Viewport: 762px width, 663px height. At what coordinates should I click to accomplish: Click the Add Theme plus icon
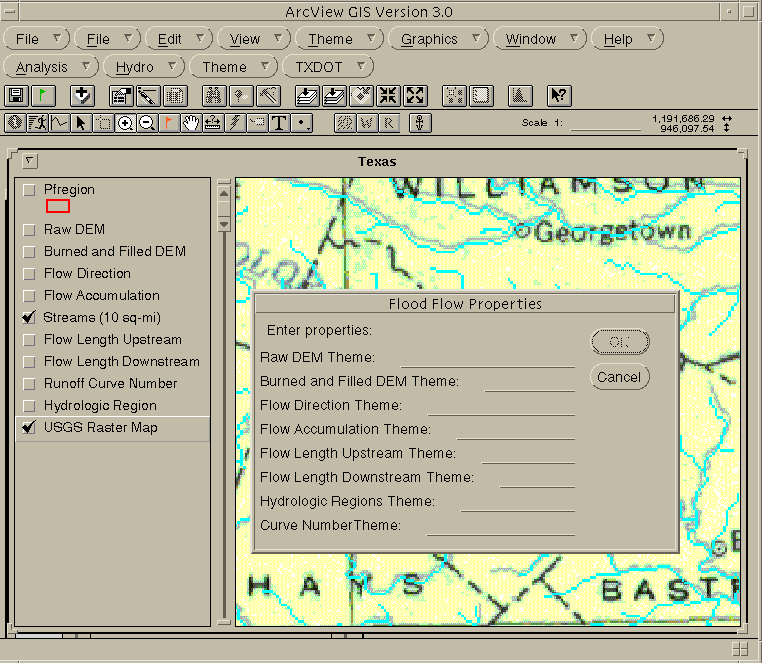tap(83, 96)
